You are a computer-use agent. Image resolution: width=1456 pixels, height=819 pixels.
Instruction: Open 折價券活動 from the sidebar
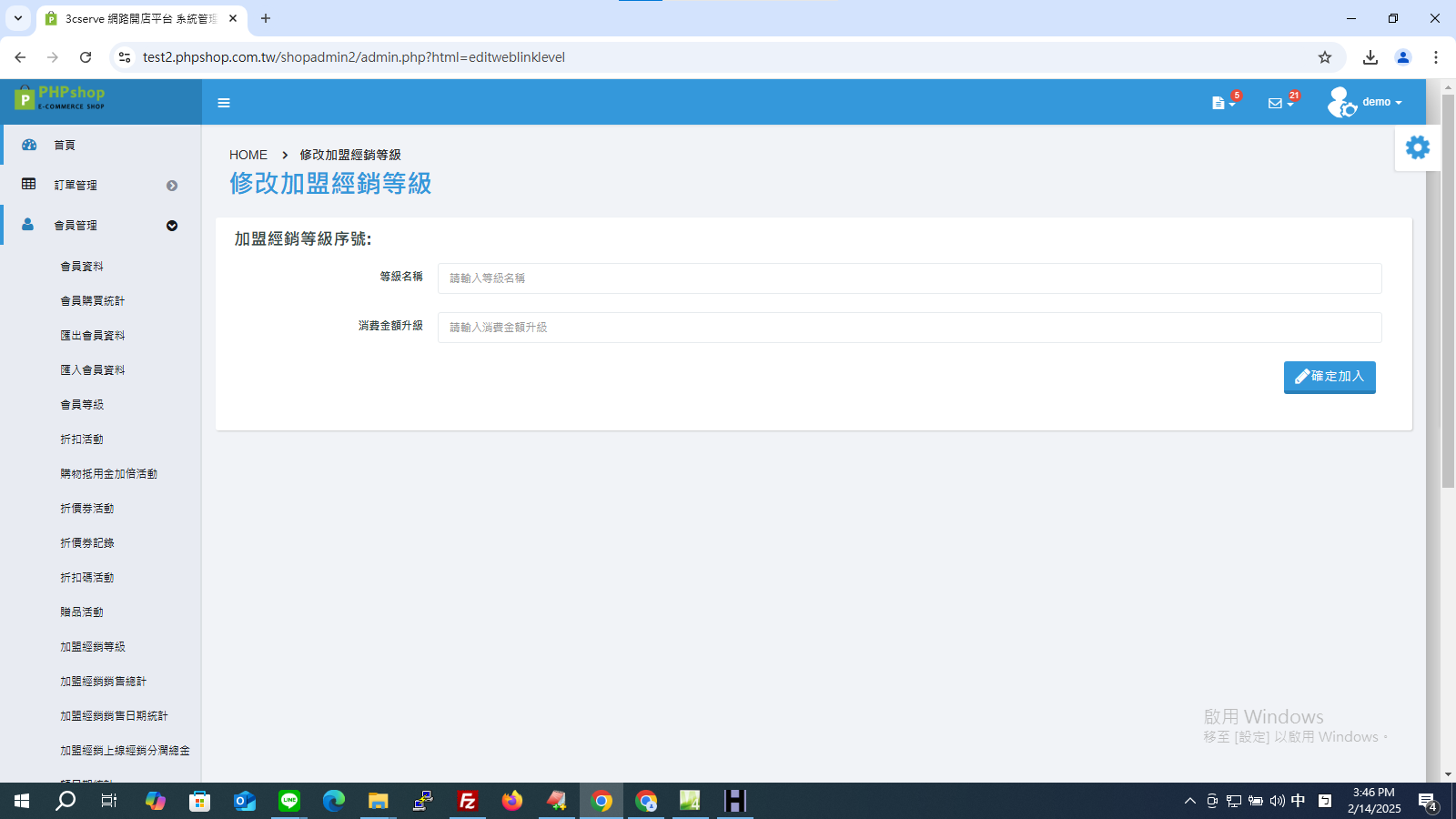[87, 509]
